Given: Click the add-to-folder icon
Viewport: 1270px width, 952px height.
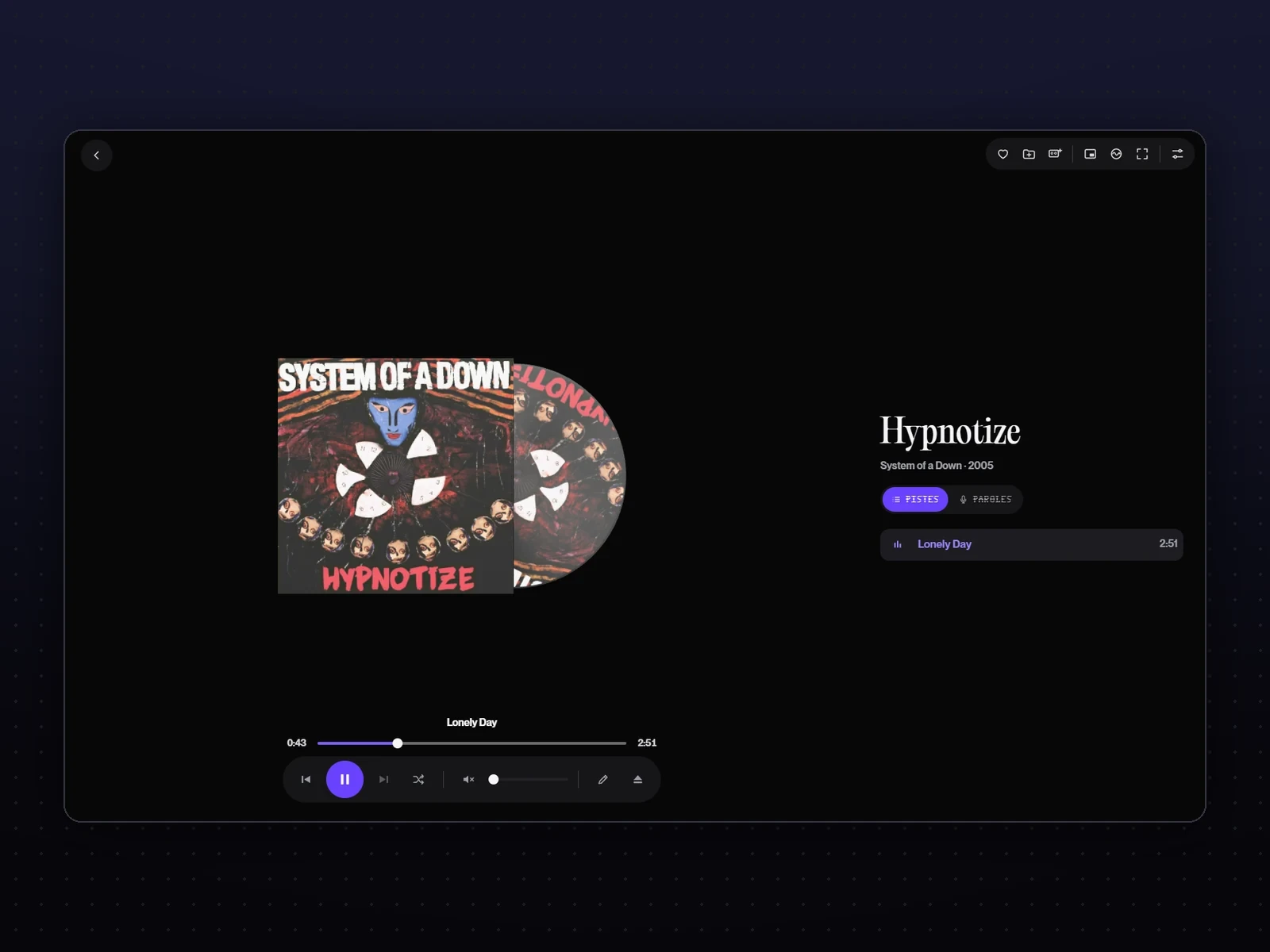Looking at the screenshot, I should (x=1029, y=154).
